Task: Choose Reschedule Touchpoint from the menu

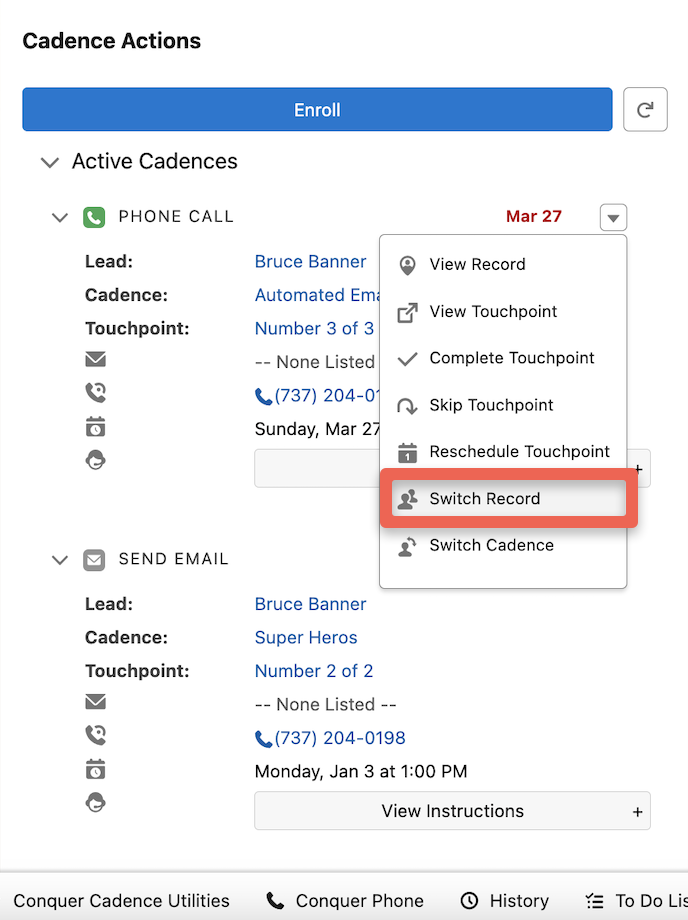Action: click(x=519, y=452)
